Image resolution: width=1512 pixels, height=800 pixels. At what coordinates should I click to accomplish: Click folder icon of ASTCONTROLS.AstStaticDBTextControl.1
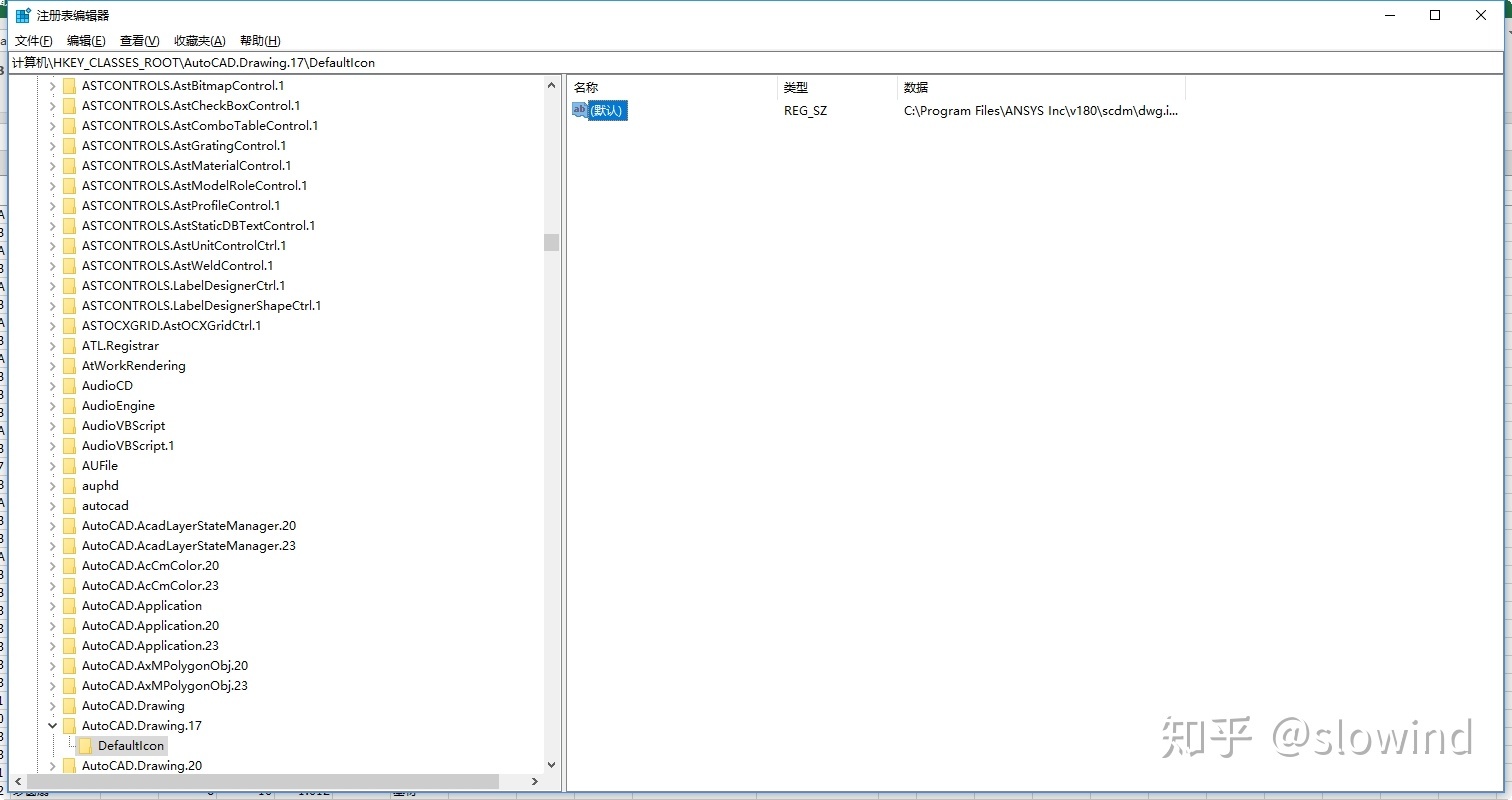tap(69, 226)
